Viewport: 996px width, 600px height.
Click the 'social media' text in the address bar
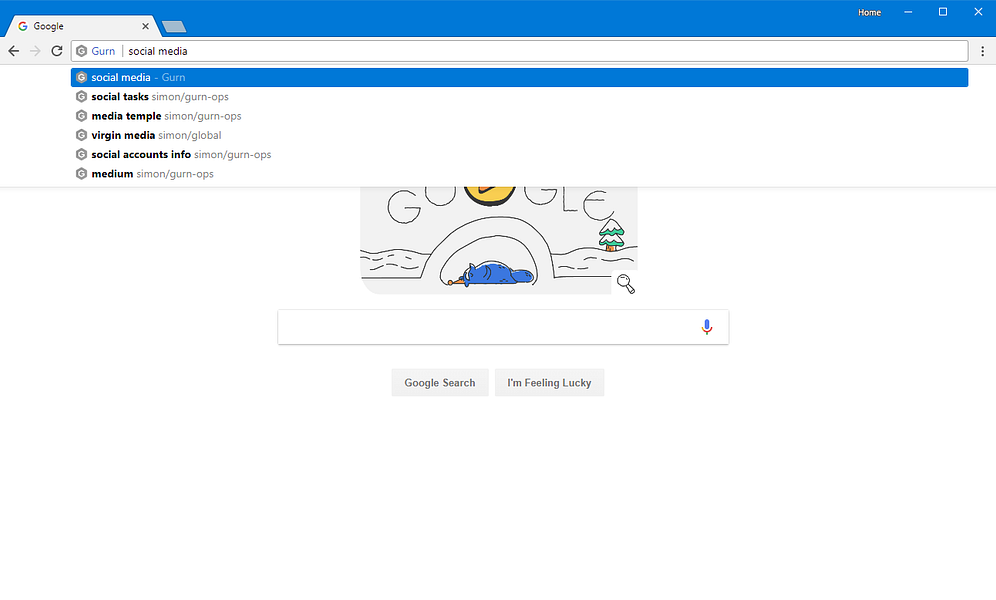click(x=158, y=51)
